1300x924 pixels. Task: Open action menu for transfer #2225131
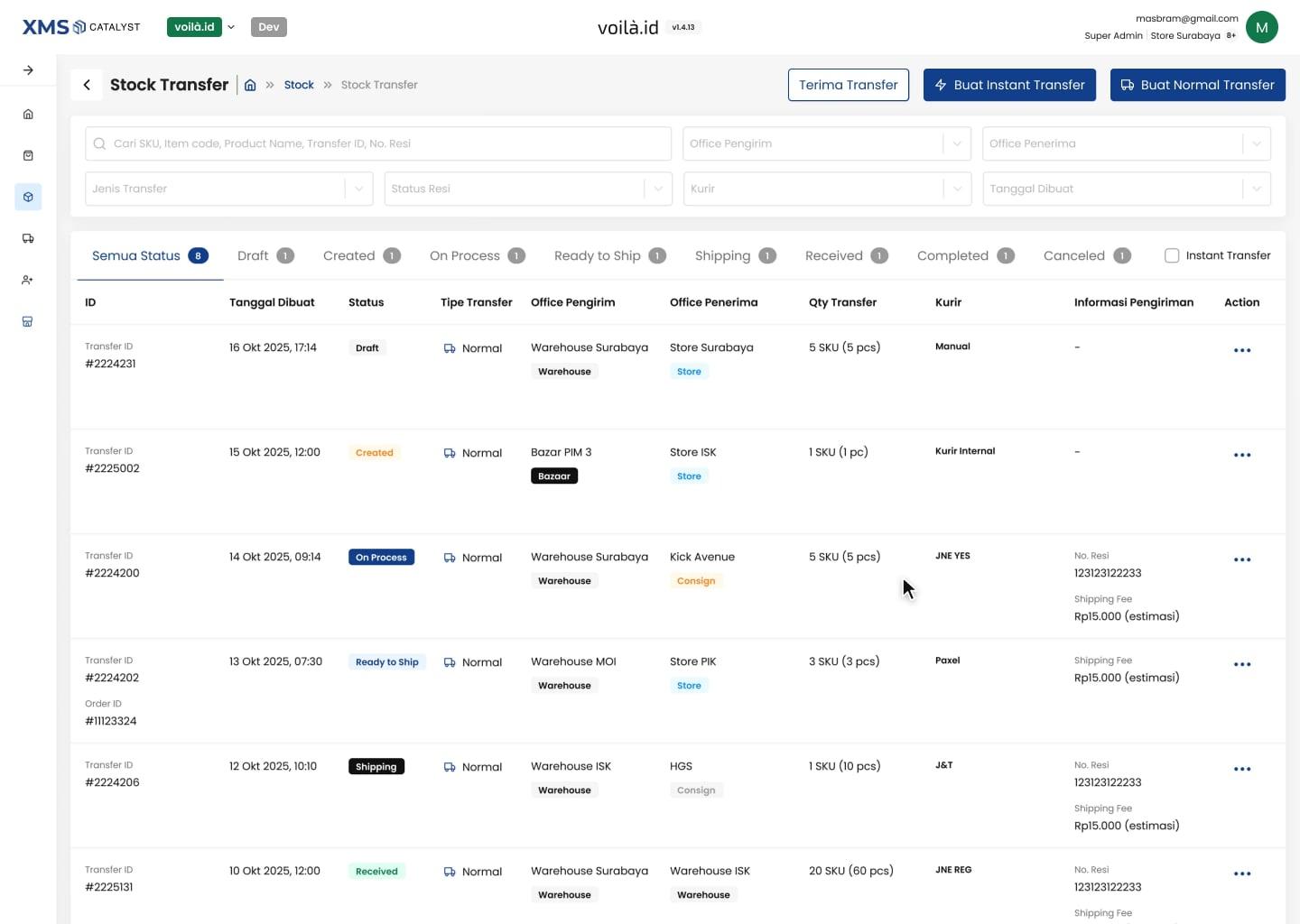point(1242,873)
